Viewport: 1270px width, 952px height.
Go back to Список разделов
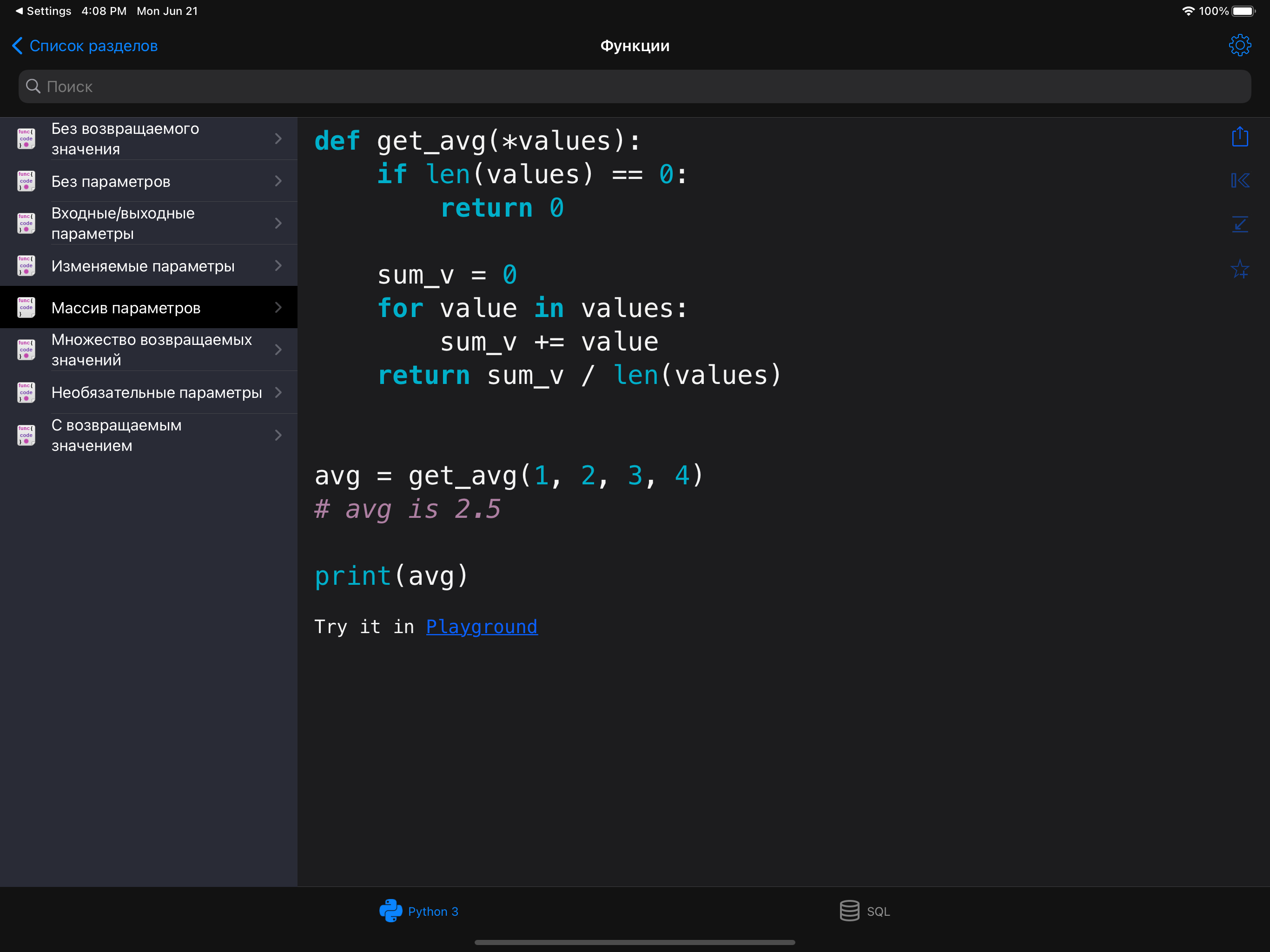coord(93,46)
